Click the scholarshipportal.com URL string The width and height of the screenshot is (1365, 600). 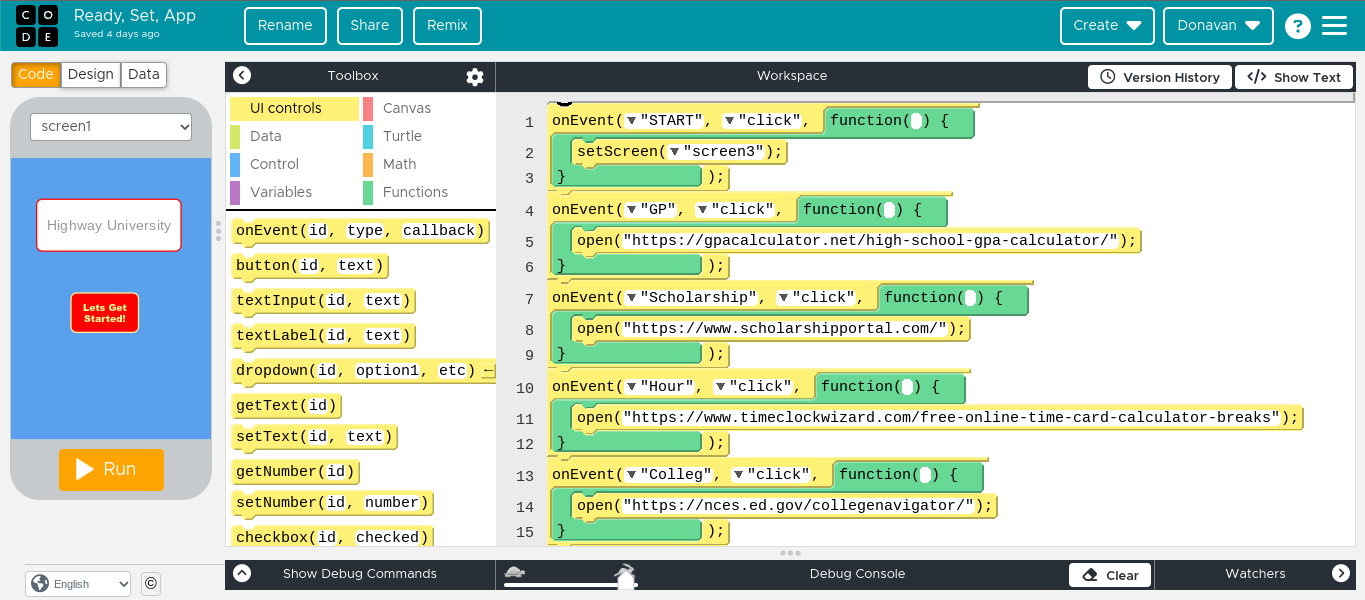pyautogui.click(x=784, y=329)
